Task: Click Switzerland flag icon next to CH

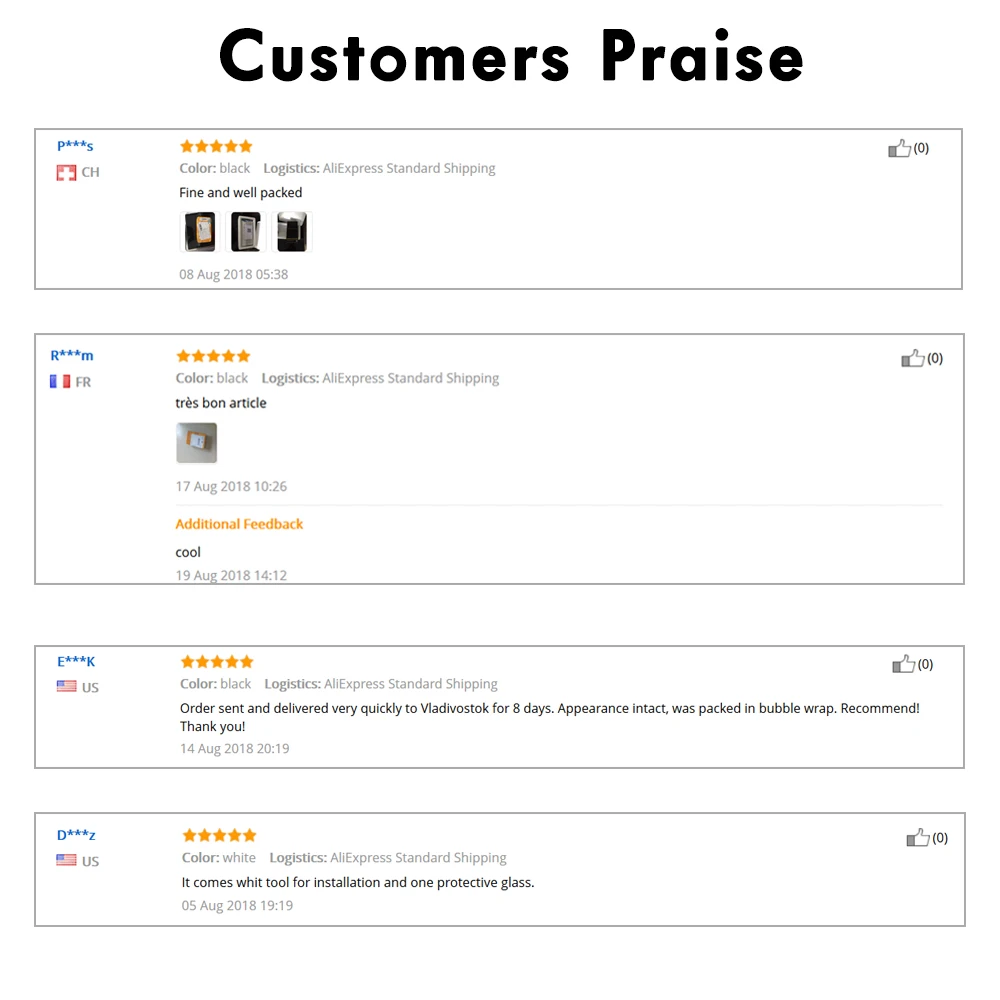Action: tap(66, 173)
